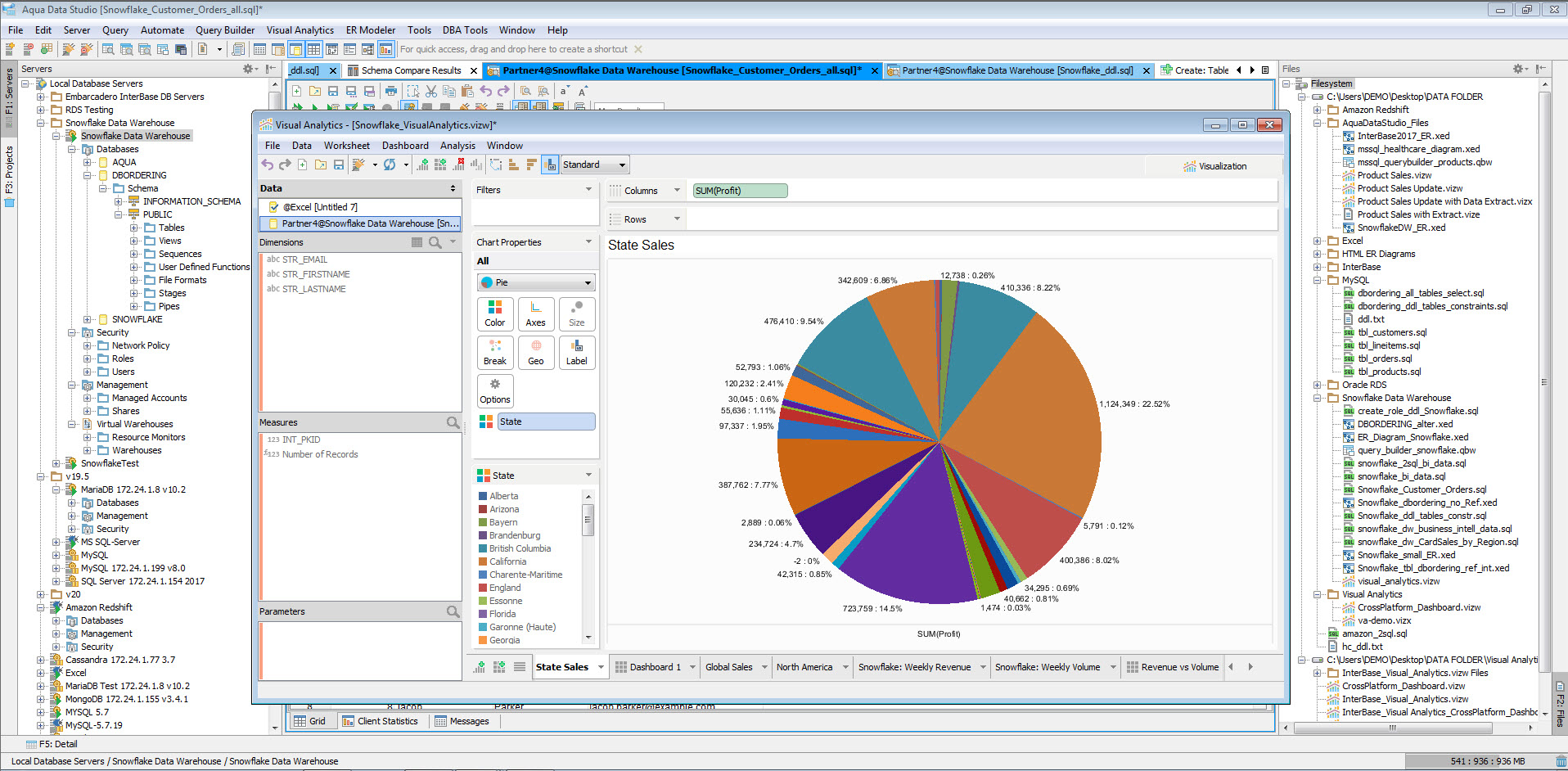Screen dimensions: 1568x771
Task: Open the Analysis menu in Visual Analytics
Action: (x=457, y=145)
